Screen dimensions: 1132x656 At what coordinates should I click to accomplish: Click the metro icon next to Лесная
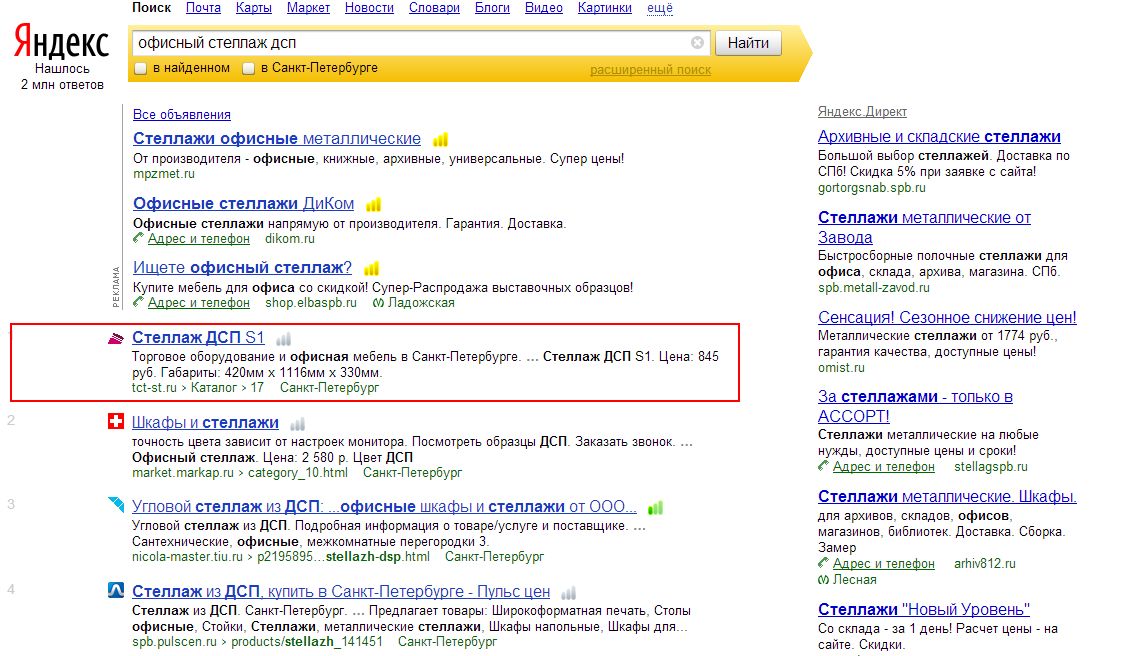[824, 580]
